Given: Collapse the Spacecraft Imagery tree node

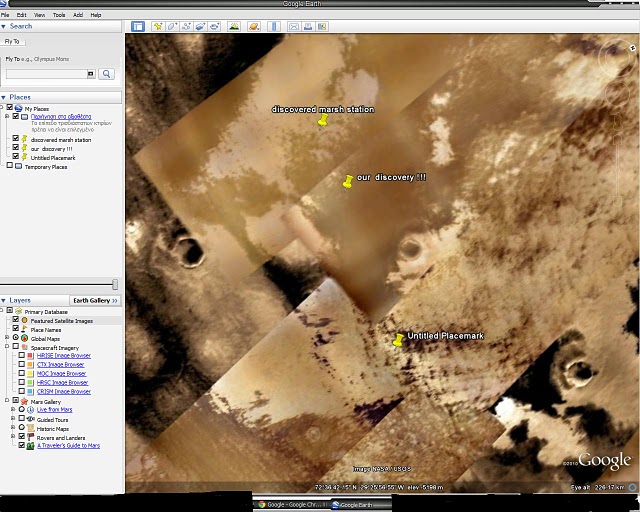Looking at the screenshot, I should pyautogui.click(x=7, y=347).
